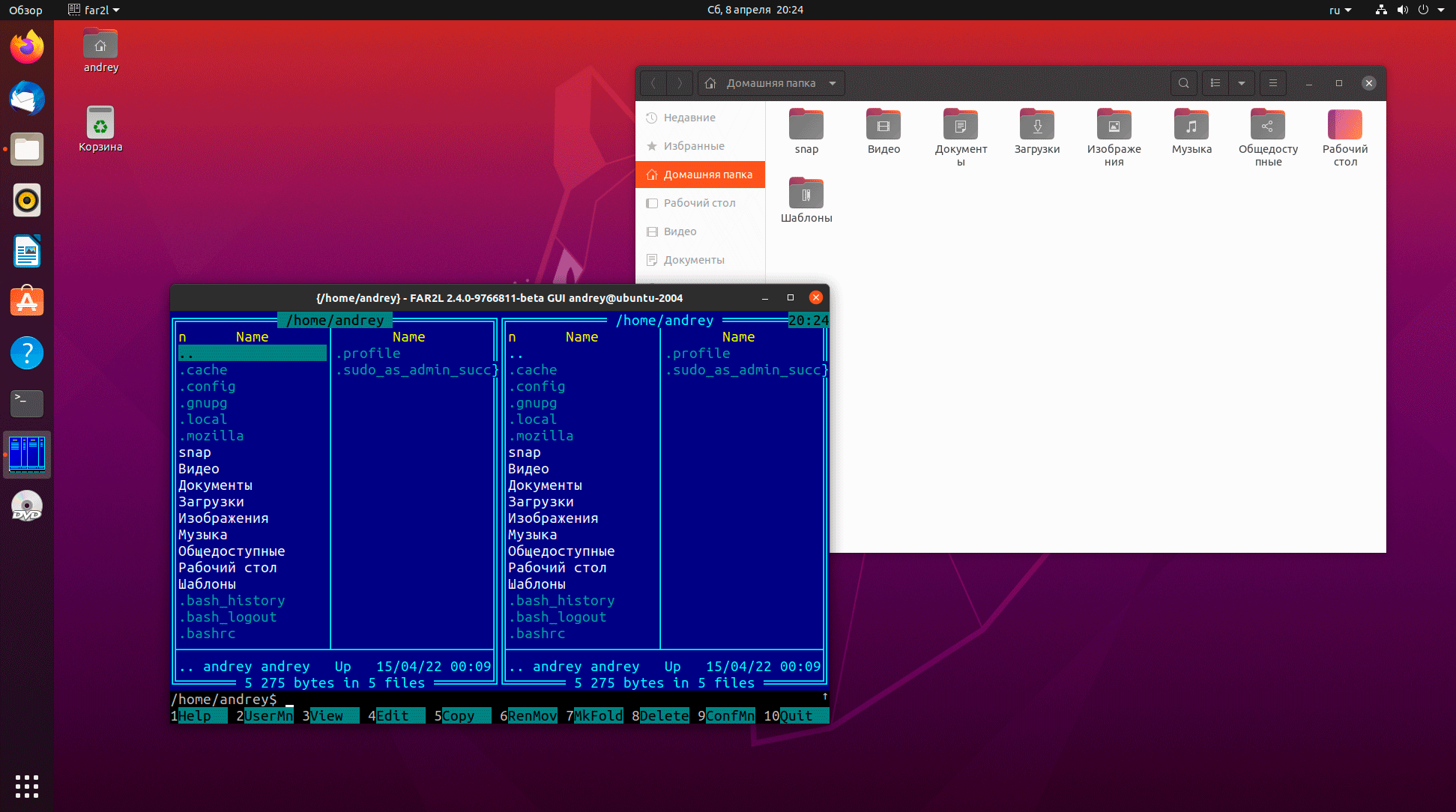This screenshot has width=1456, height=812.
Task: Select Избранные in the sidebar
Action: [694, 146]
